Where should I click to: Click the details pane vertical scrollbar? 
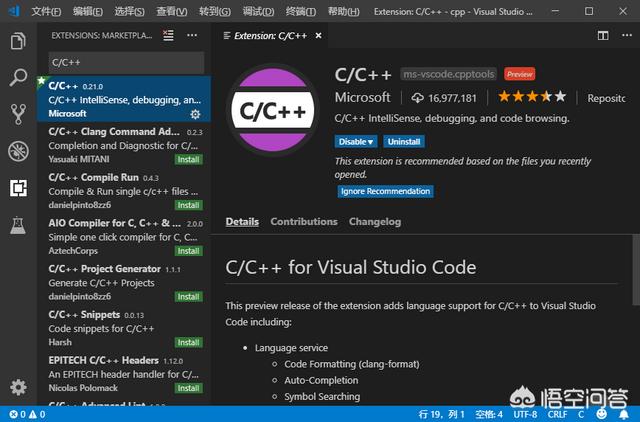pos(636,270)
